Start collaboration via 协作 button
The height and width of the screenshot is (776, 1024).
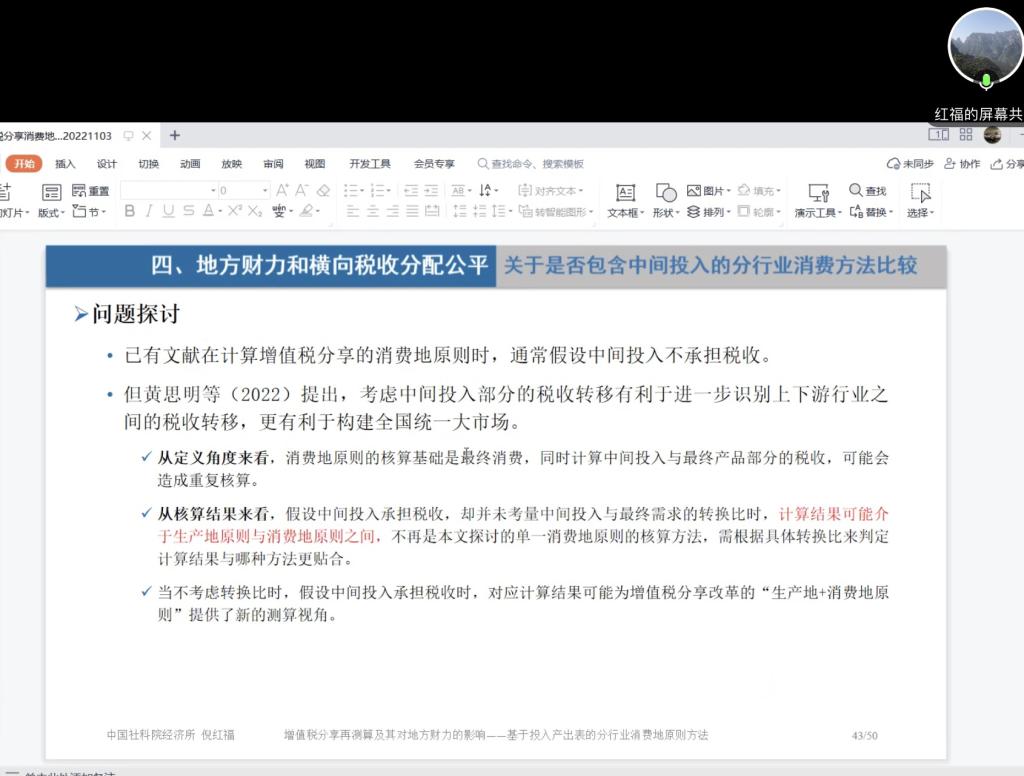963,163
